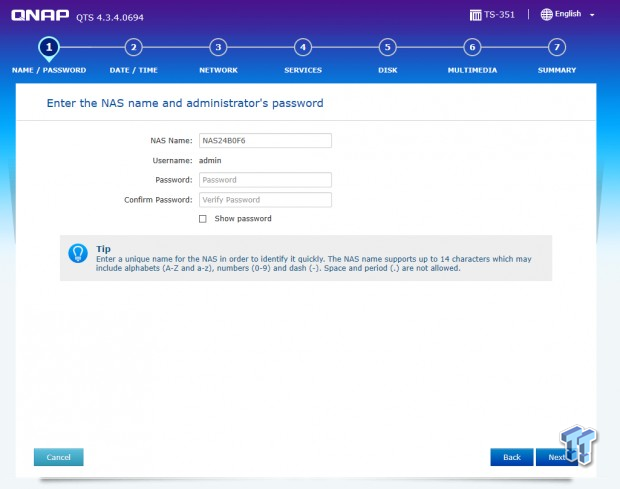
Task: Go to step 5 circle Disk
Action: coord(388,47)
